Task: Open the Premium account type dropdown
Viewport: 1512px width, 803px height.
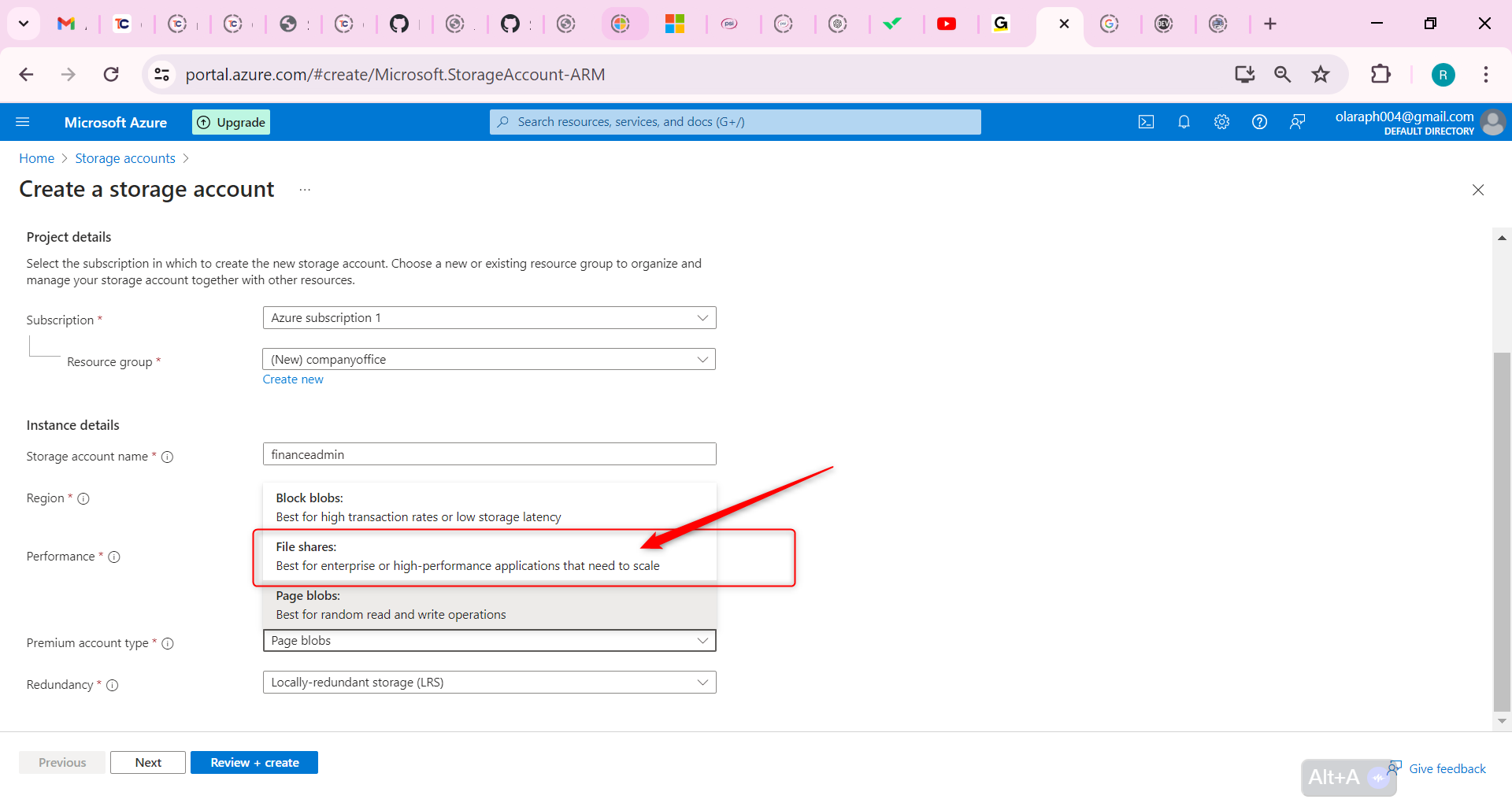Action: point(489,641)
